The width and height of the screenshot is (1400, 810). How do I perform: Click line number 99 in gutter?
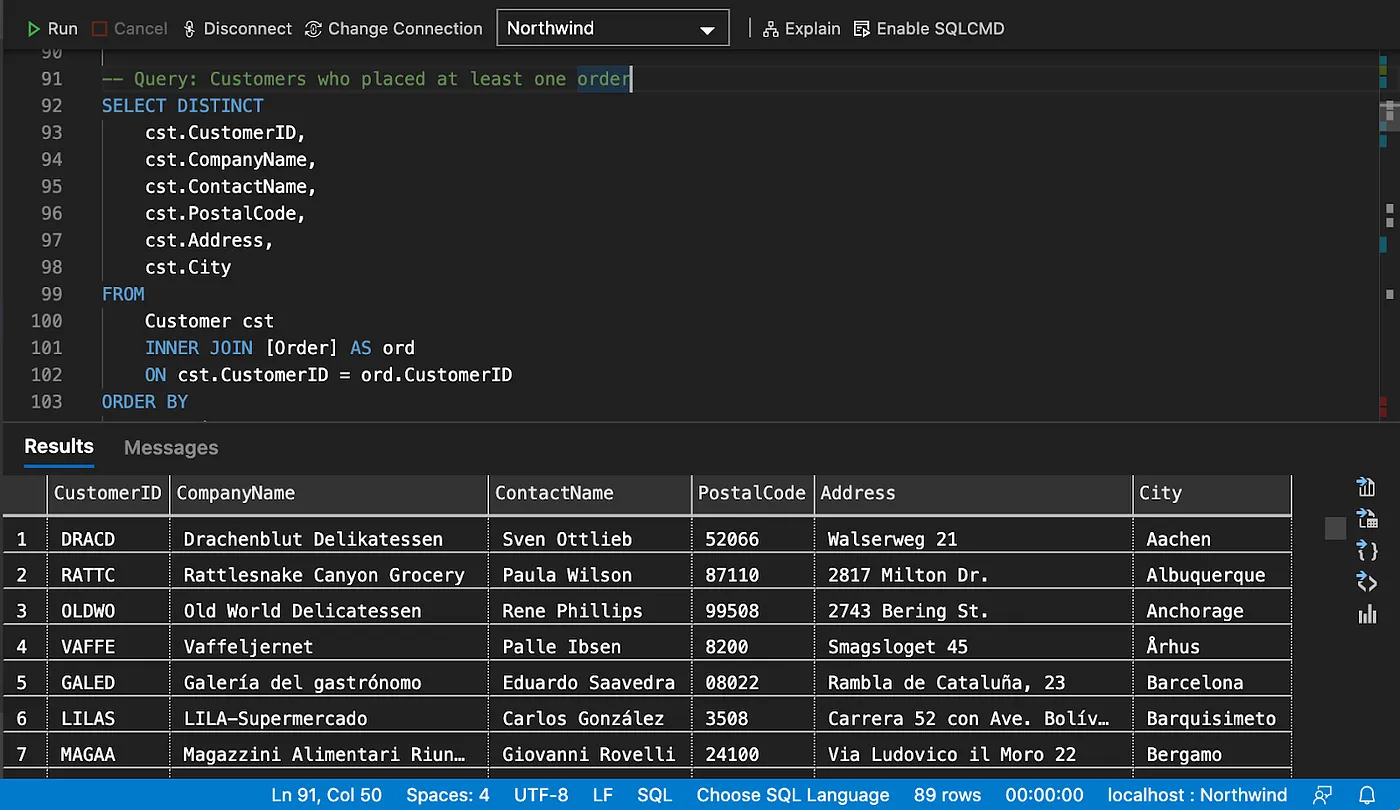click(51, 294)
